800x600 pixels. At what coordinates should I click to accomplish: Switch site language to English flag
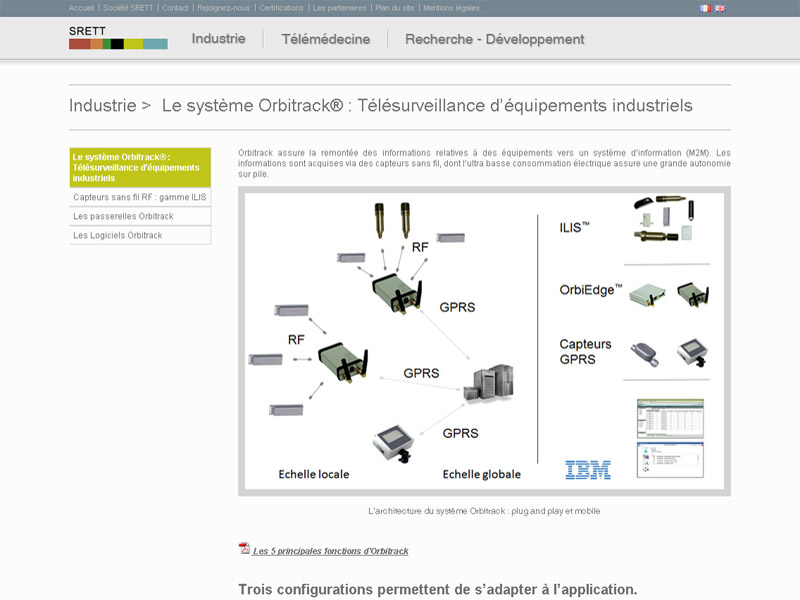(x=720, y=8)
